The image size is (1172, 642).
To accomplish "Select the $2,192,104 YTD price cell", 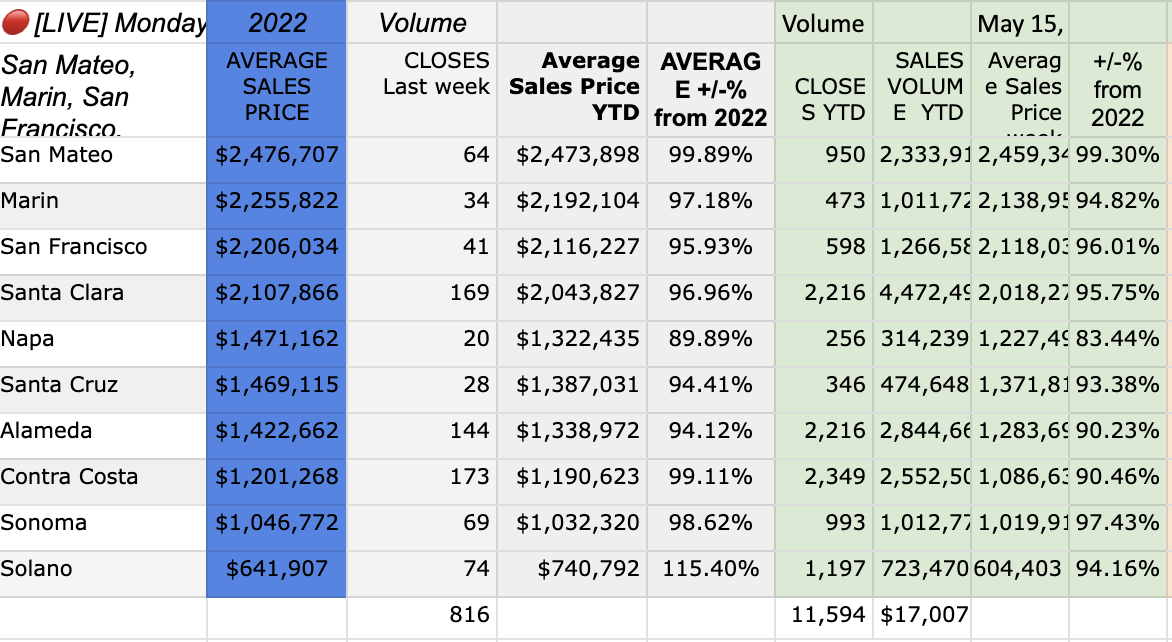I will pyautogui.click(x=572, y=206).
